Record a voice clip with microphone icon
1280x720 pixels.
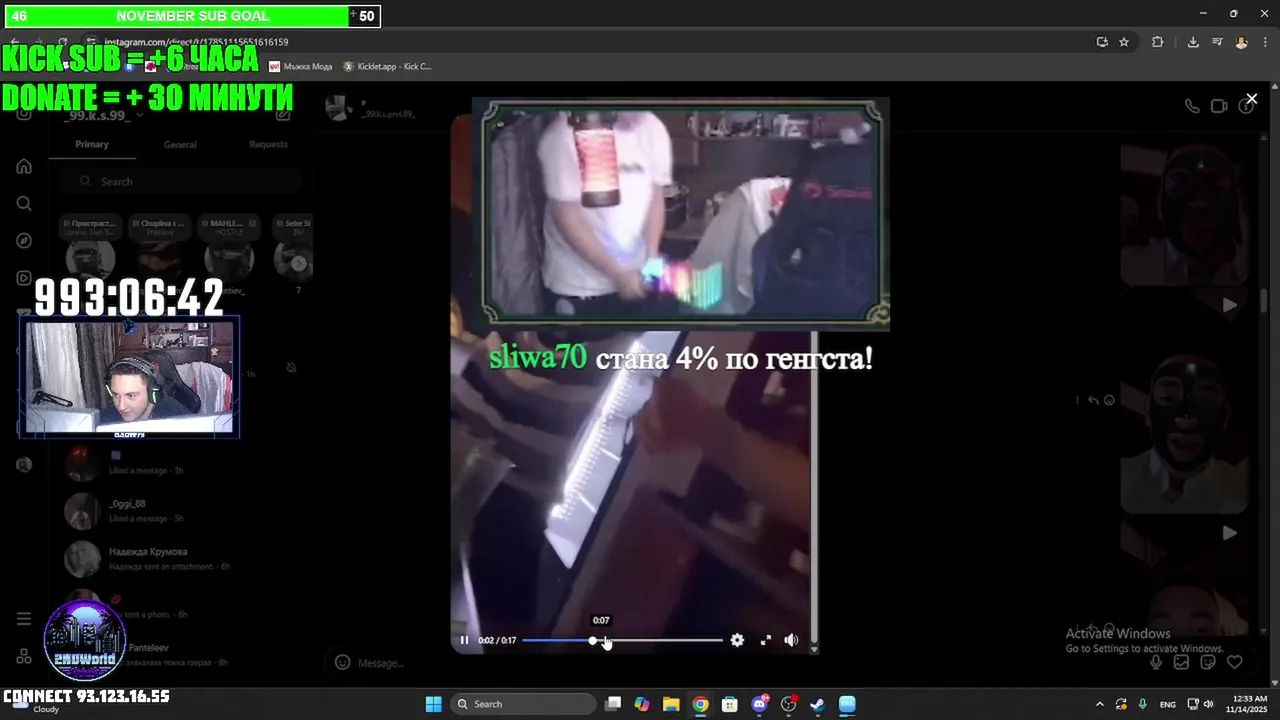[1156, 662]
